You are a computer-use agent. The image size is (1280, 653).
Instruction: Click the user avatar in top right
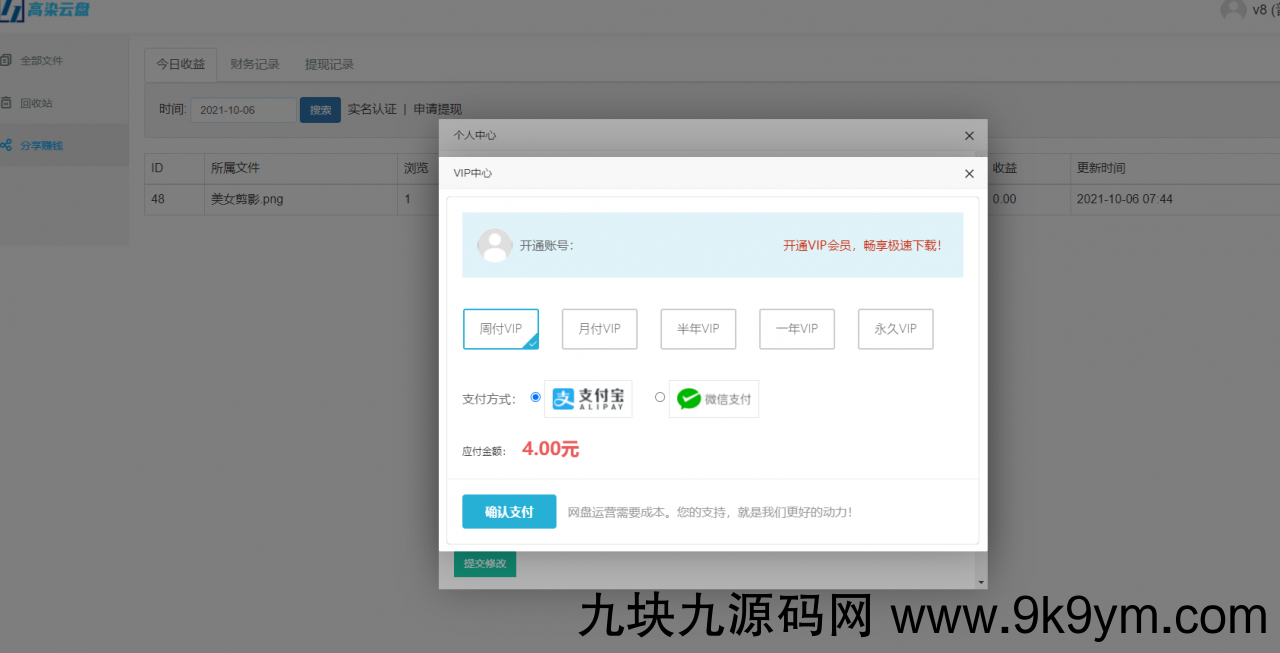[x=1233, y=10]
